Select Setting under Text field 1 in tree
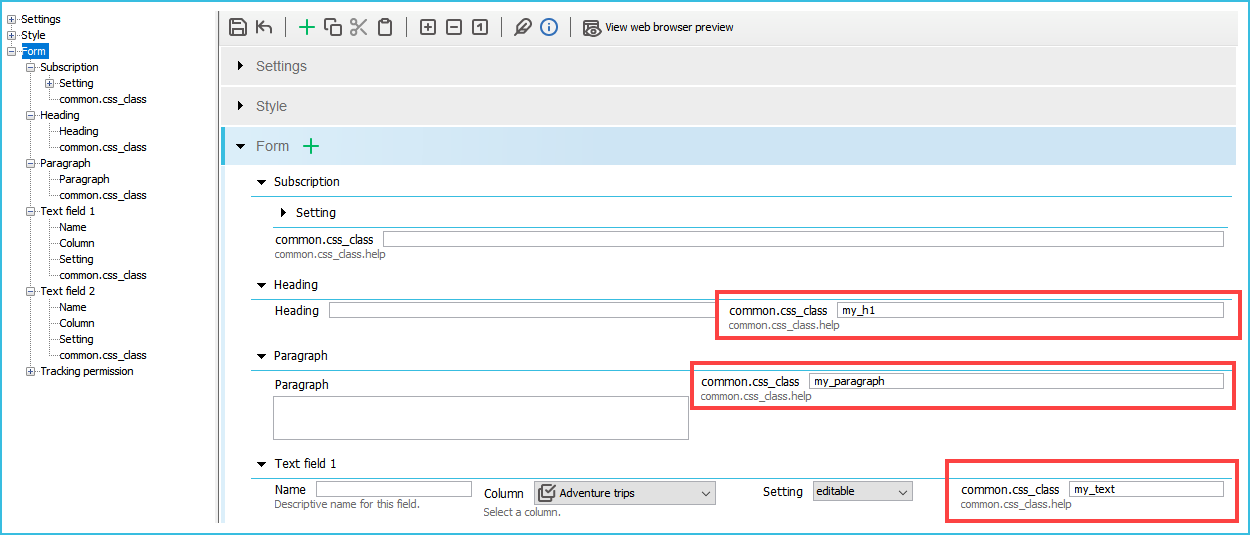This screenshot has width=1250, height=535. 76,259
